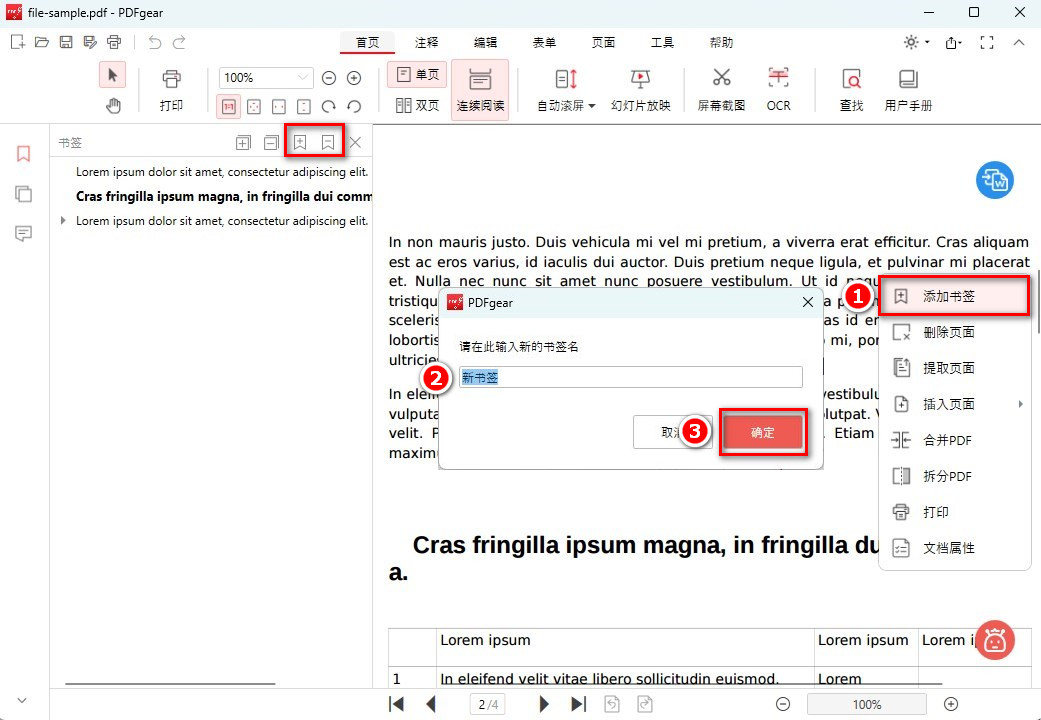This screenshot has width=1041, height=720.
Task: Open the bookmarks sidebar panel
Action: 23,154
